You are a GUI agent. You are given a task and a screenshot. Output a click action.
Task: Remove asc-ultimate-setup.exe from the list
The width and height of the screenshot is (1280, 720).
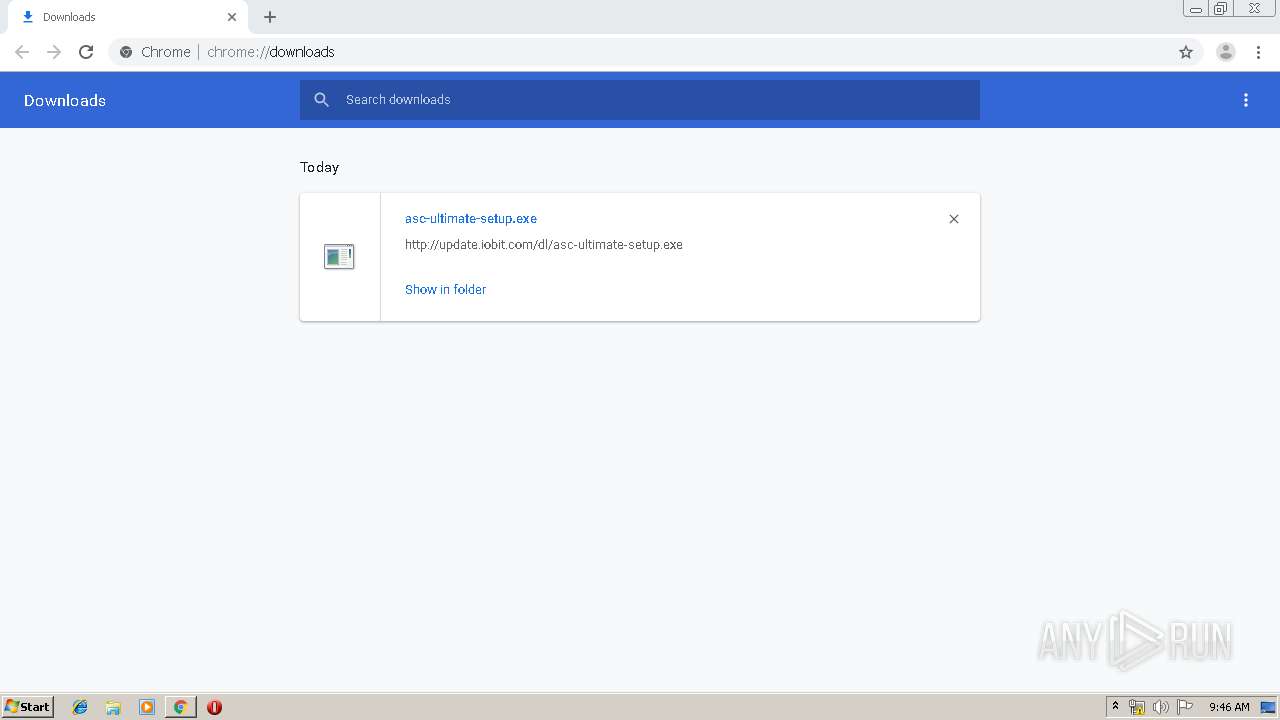point(954,219)
